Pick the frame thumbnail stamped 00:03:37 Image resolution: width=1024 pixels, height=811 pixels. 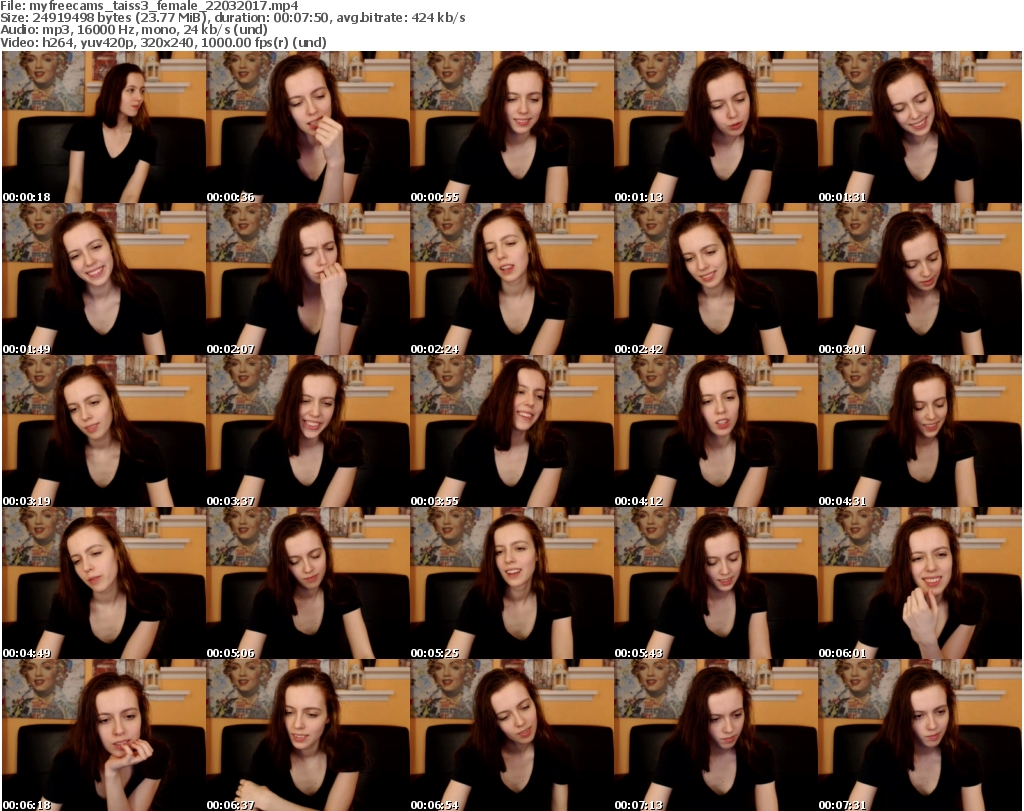(x=308, y=432)
